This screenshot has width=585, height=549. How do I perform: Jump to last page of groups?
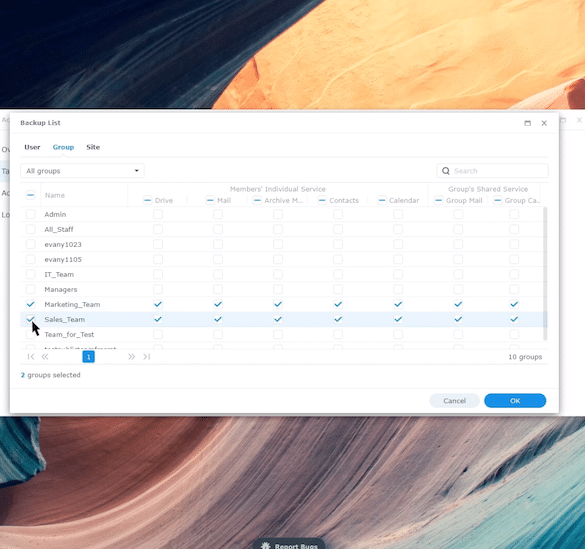coord(147,357)
